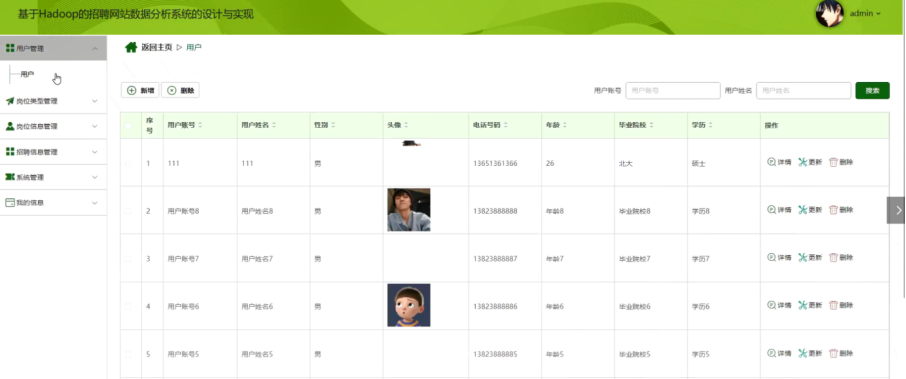906x379 pixels.
Task: Open the 我的信息 menu
Action: click(x=53, y=203)
